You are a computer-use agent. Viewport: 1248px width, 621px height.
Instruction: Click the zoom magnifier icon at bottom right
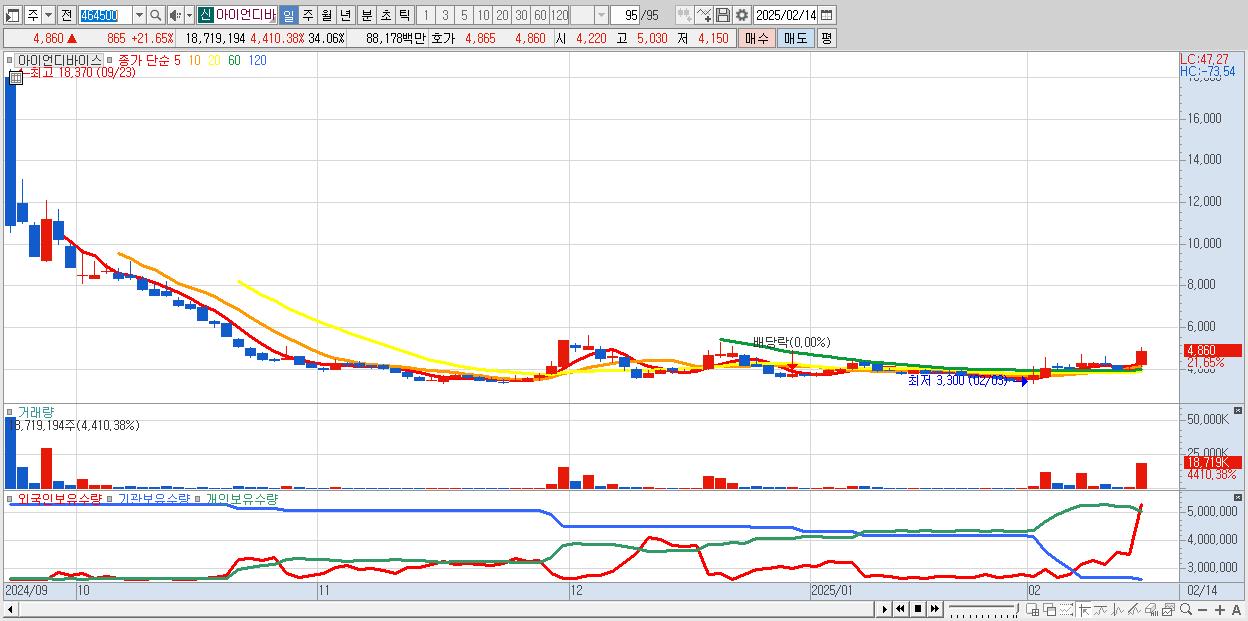point(1185,609)
